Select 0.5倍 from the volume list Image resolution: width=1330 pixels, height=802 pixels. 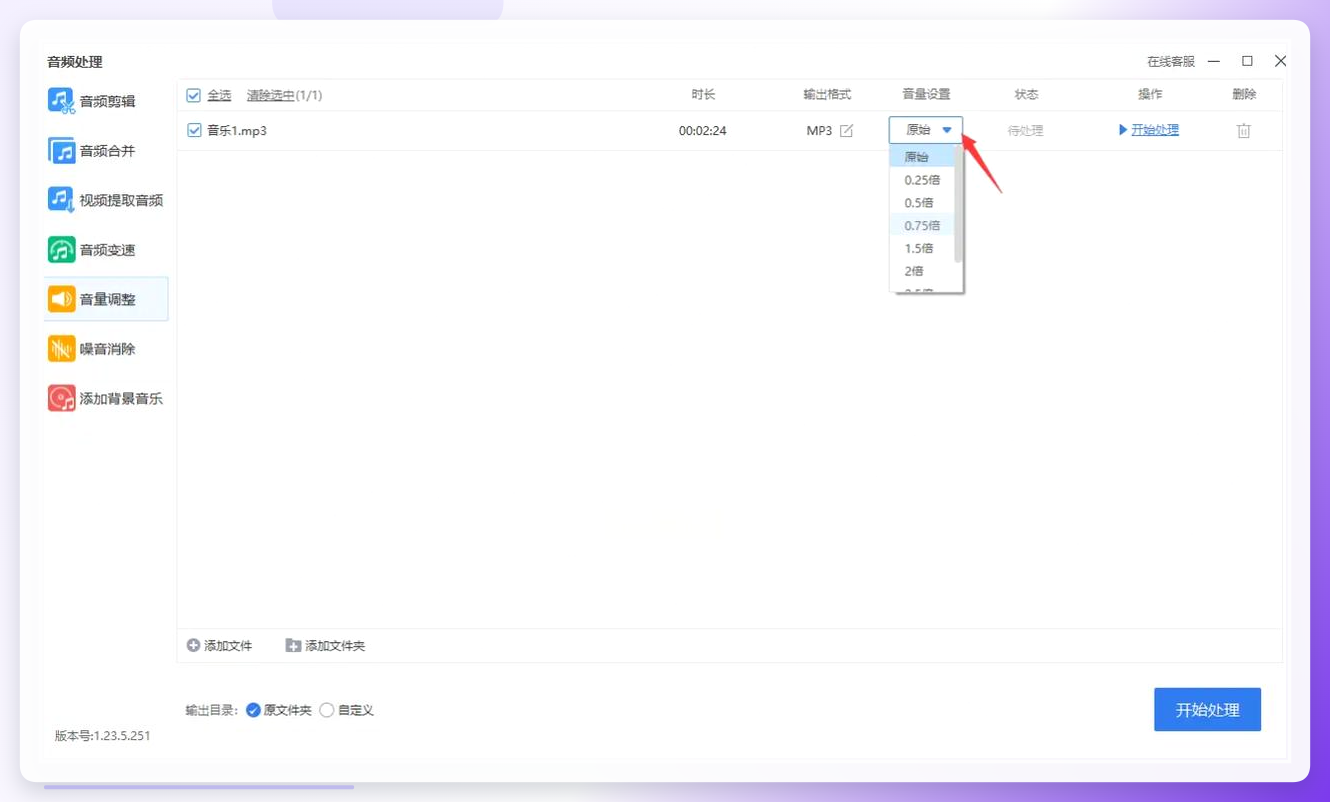click(x=922, y=203)
